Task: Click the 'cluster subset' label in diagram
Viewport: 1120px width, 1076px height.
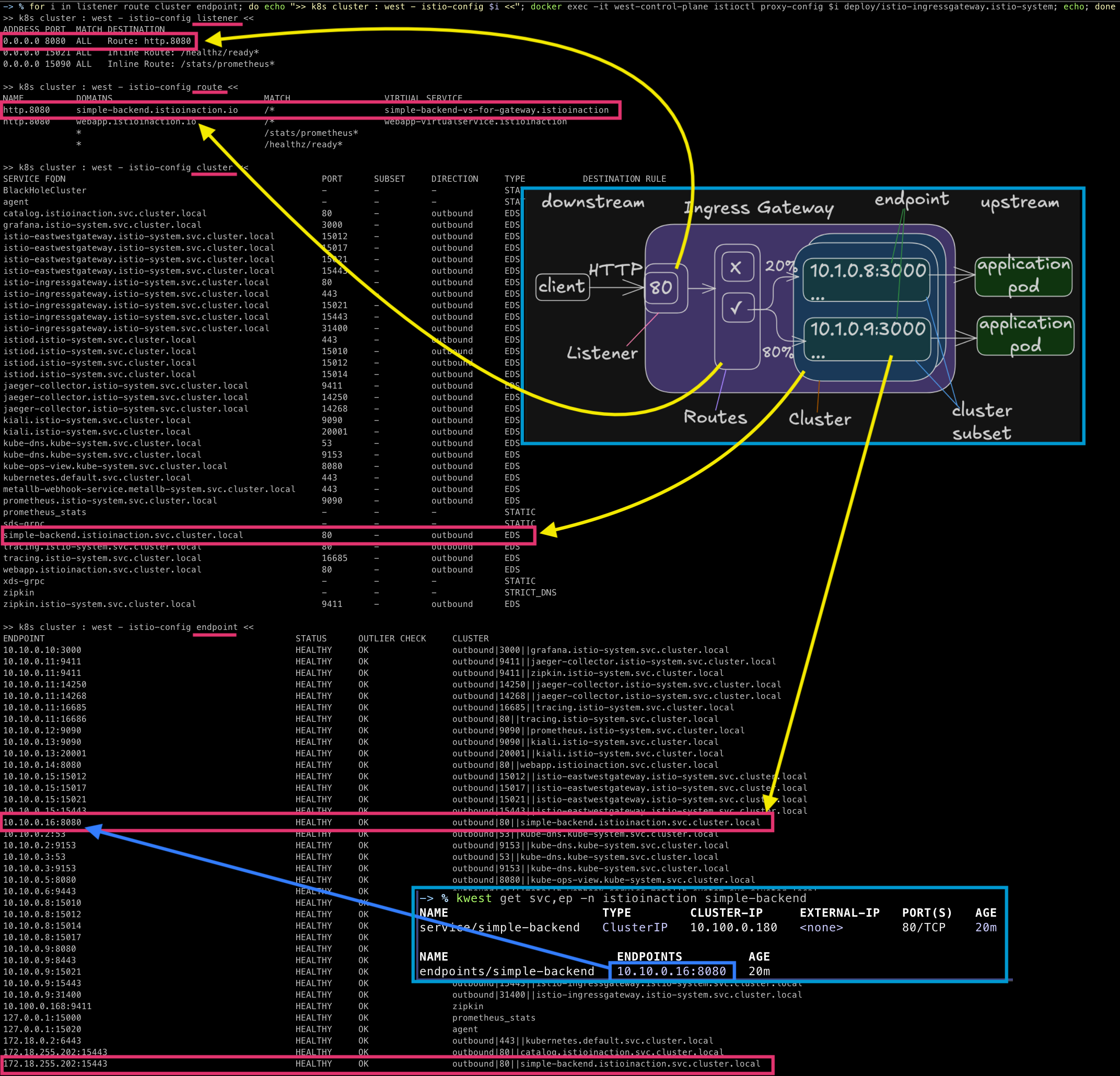Action: click(982, 421)
